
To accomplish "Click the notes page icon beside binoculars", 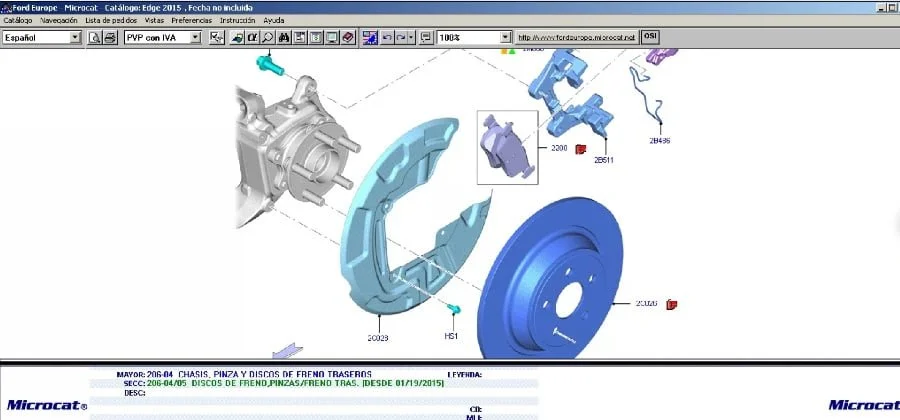I will (299, 37).
